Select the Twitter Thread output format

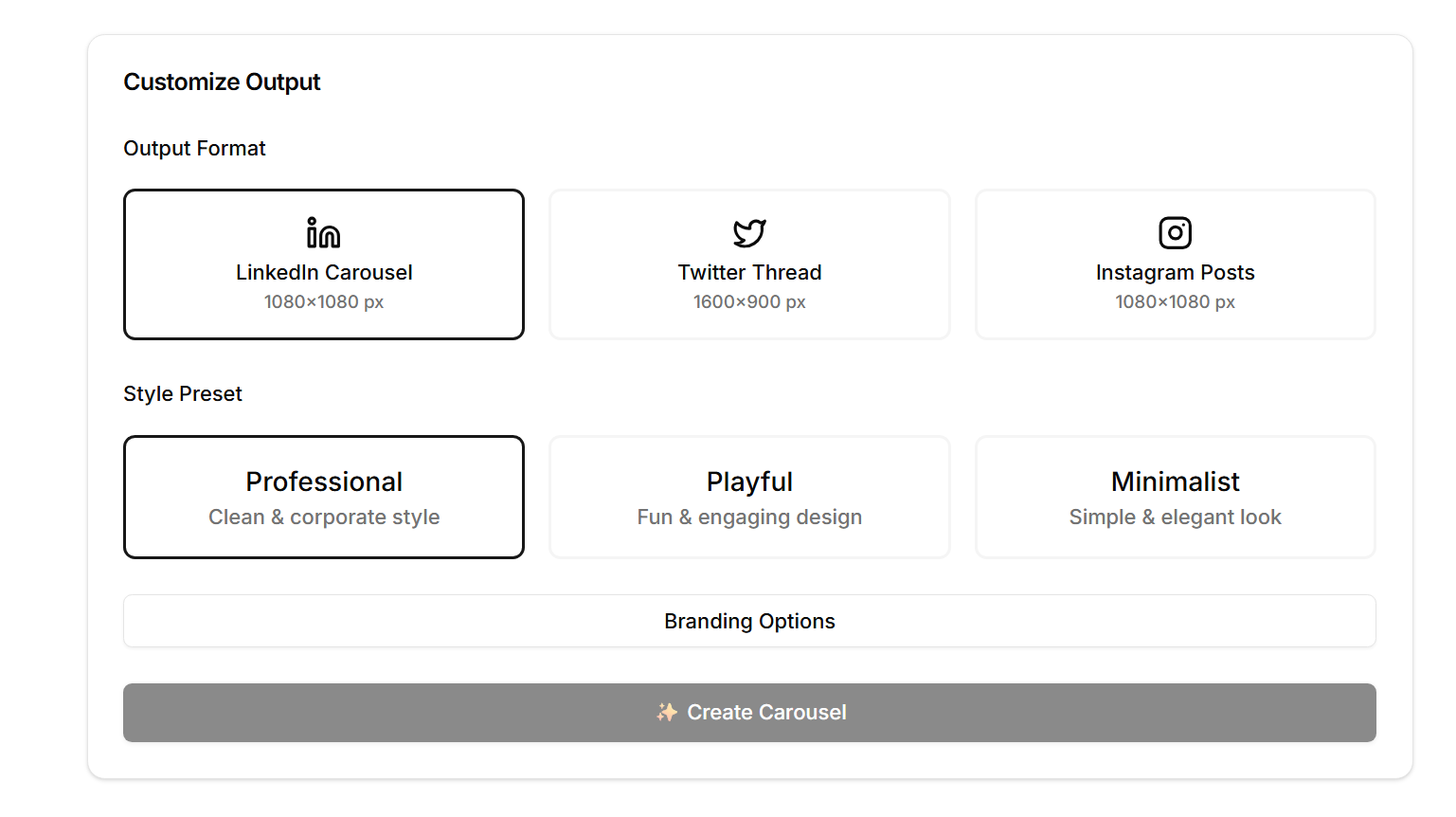click(x=748, y=263)
